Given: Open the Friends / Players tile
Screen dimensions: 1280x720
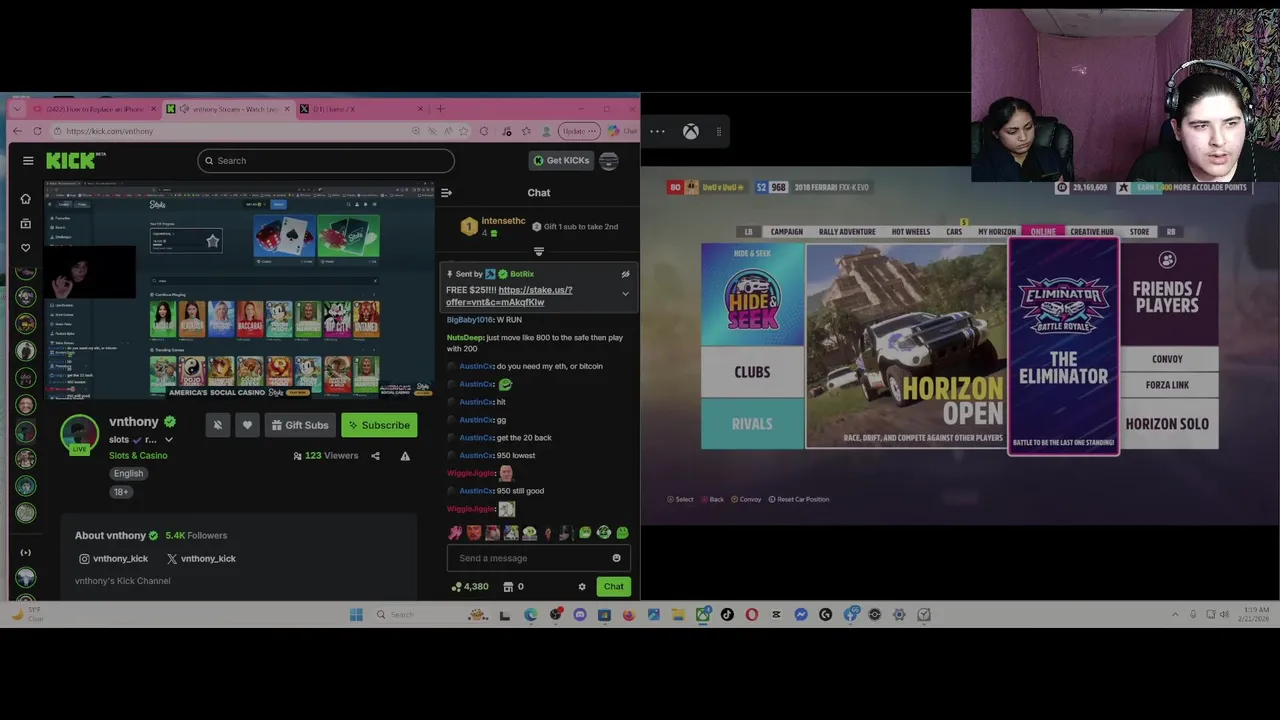Looking at the screenshot, I should point(1167,294).
